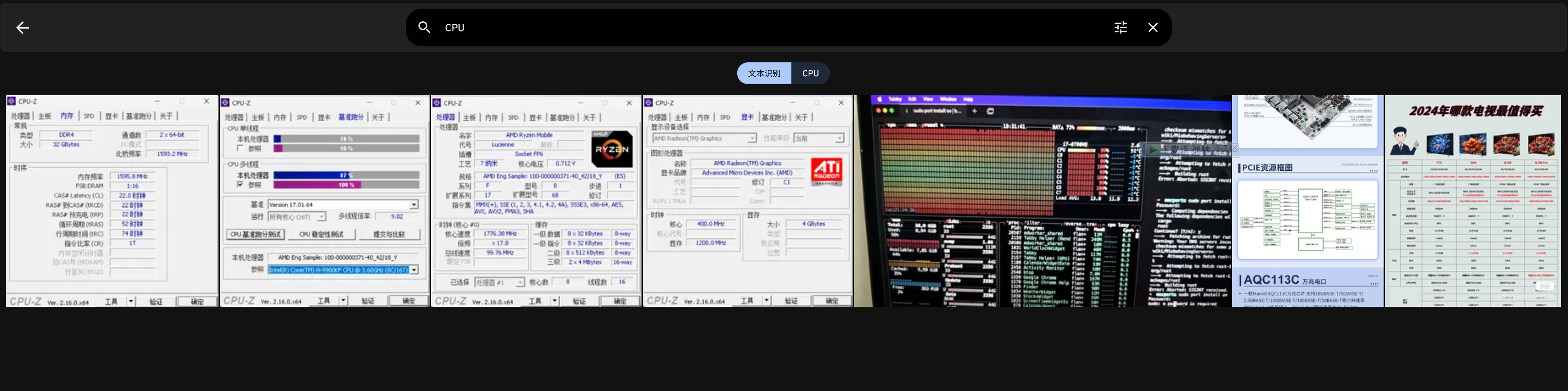Screen dimensions: 1568x391
Task: Click the checked 参照 checkbox under CPU 多线程
Action: (240, 184)
